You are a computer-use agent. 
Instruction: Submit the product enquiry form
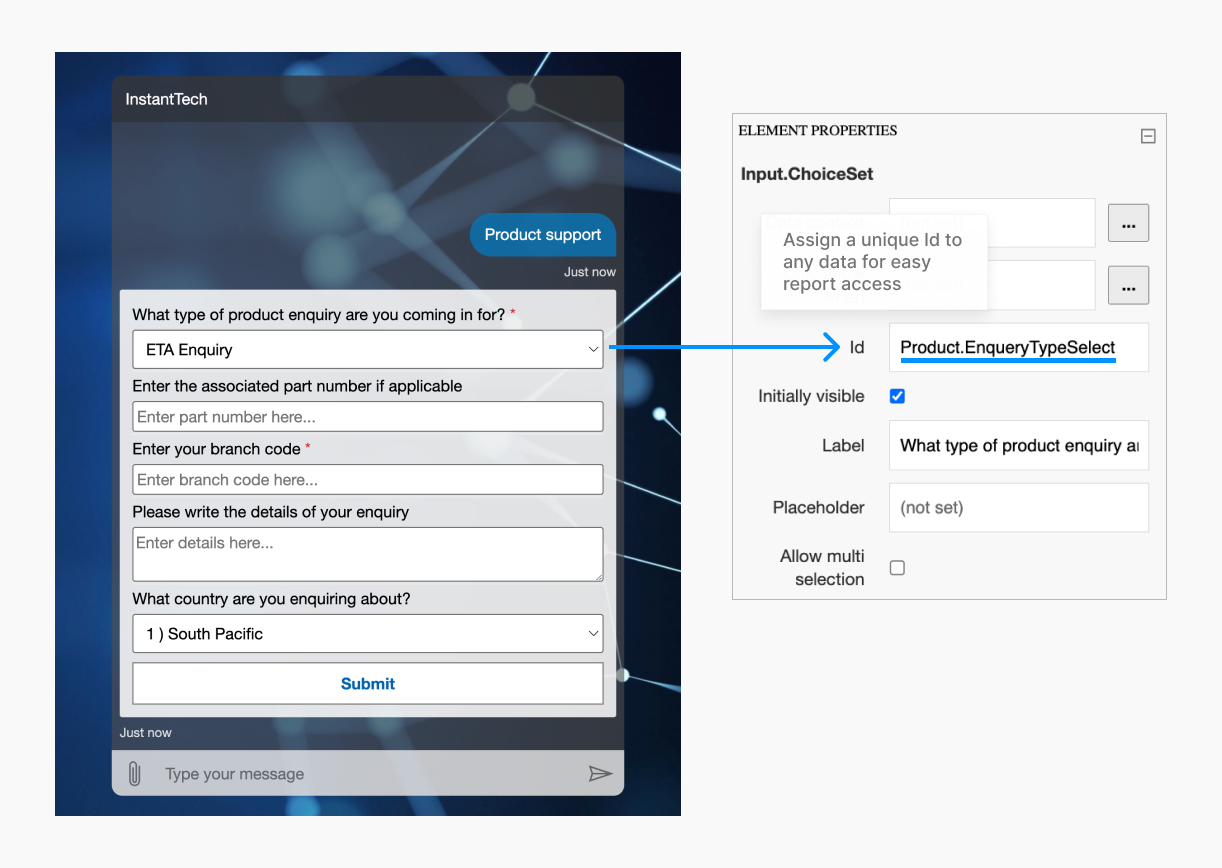367,684
